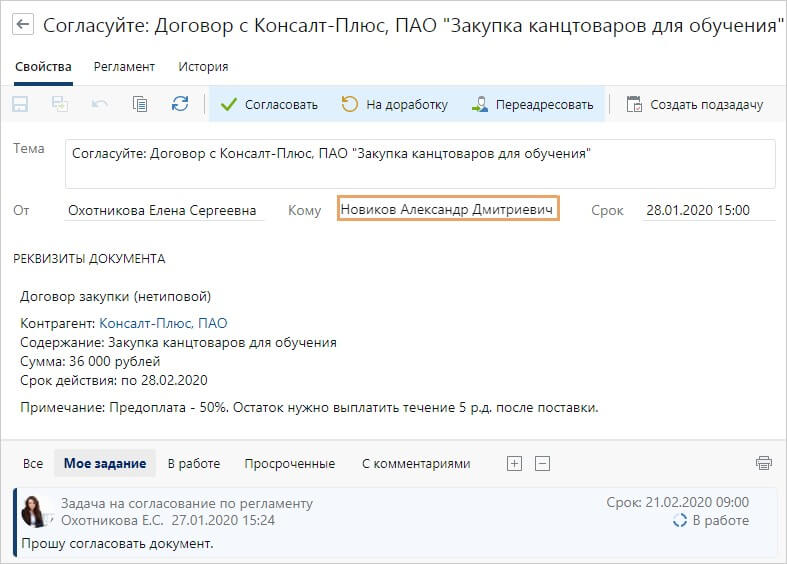The image size is (787, 564).
Task: Click the back arrow icon
Action: point(23,24)
